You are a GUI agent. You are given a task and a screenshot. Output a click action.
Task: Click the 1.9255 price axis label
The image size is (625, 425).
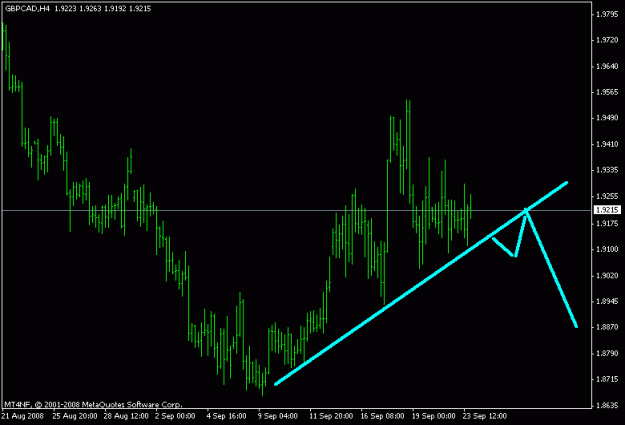click(x=607, y=196)
